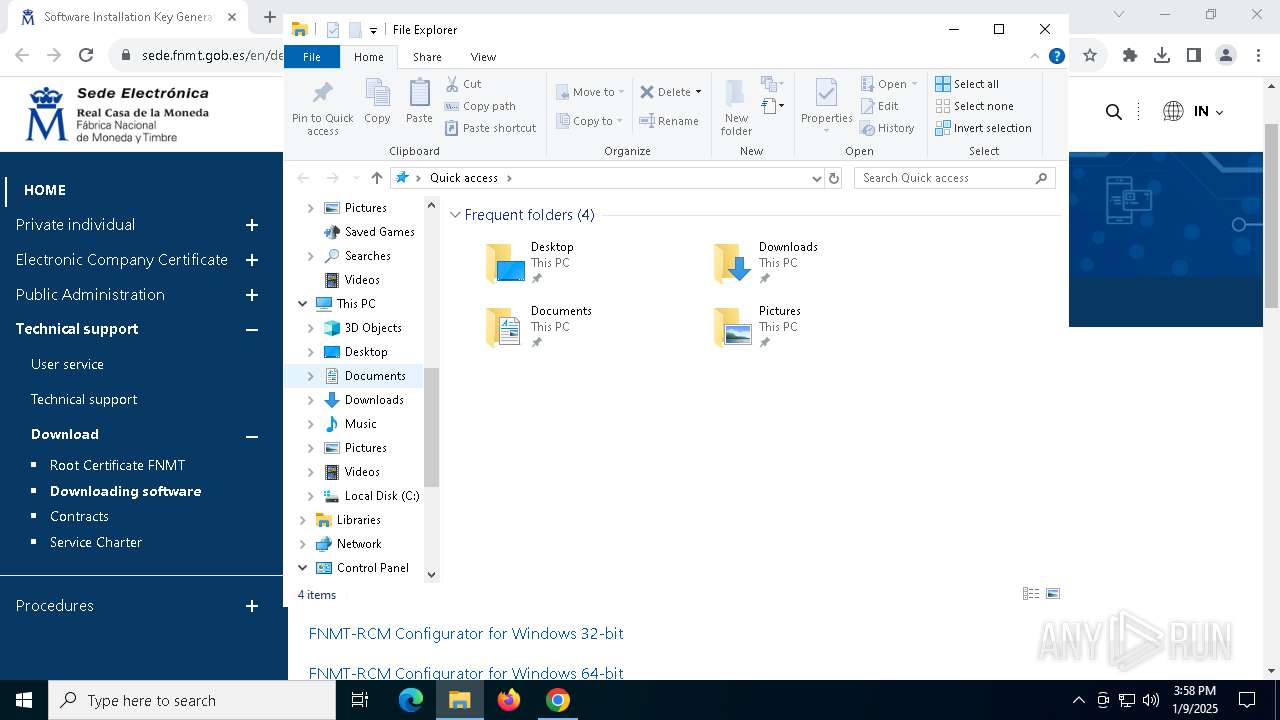The image size is (1280, 720).
Task: Click Pin to Quick access icon
Action: (322, 107)
